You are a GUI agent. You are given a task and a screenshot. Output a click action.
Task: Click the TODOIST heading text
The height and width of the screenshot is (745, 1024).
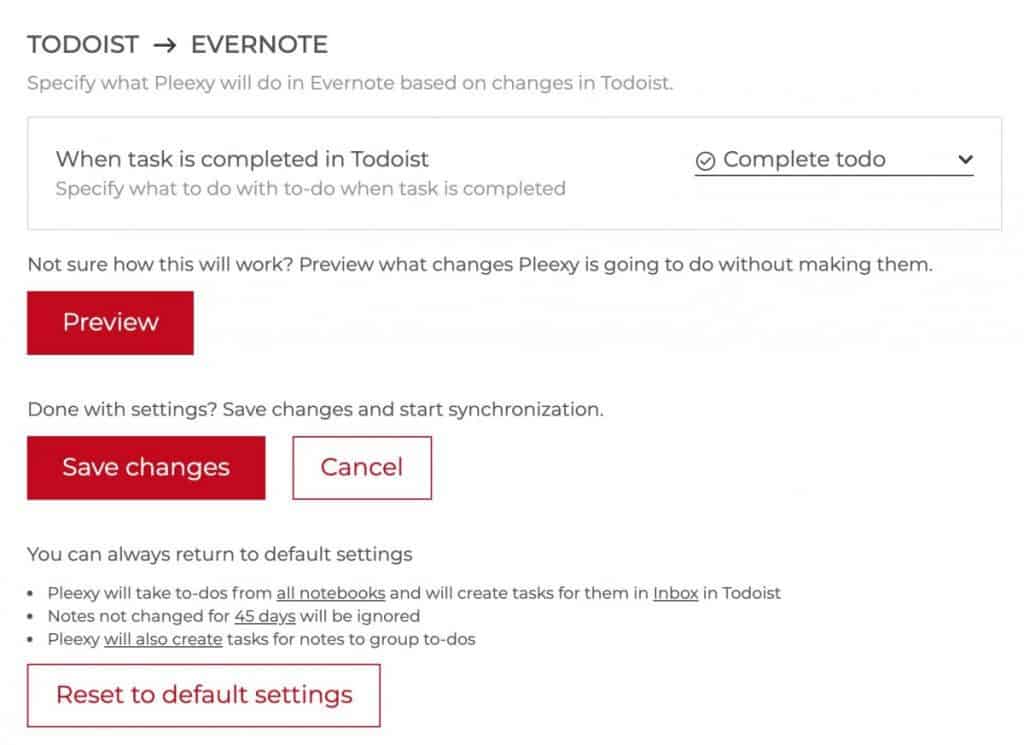pos(83,44)
